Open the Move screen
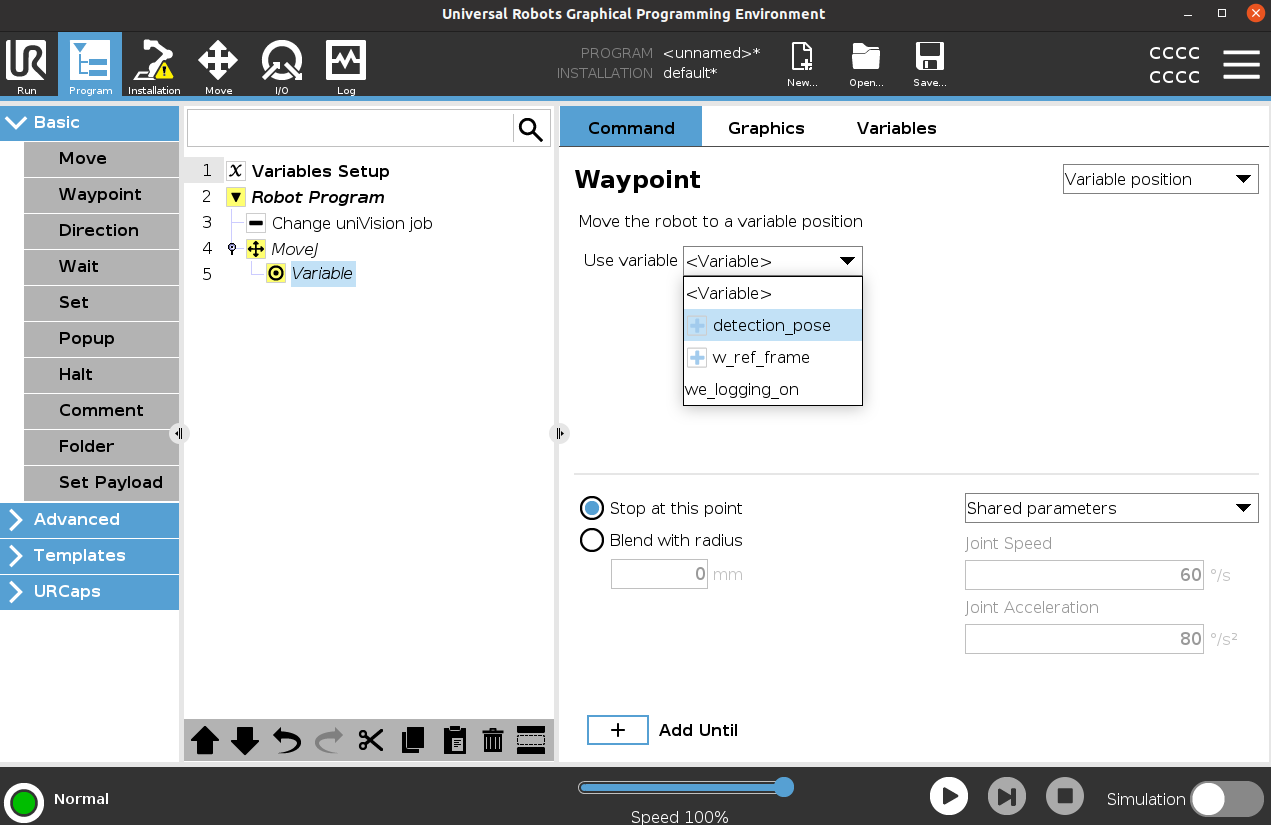 pyautogui.click(x=218, y=68)
